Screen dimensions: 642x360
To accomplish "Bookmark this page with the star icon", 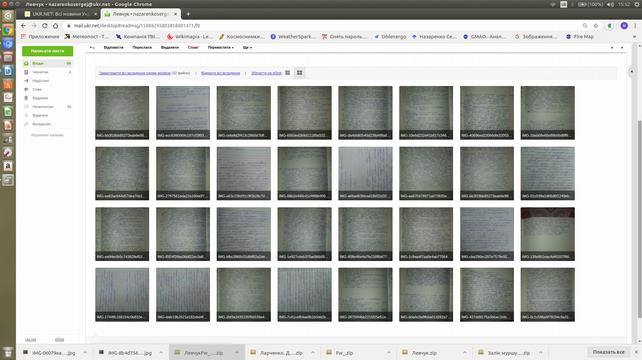I will tap(596, 25).
